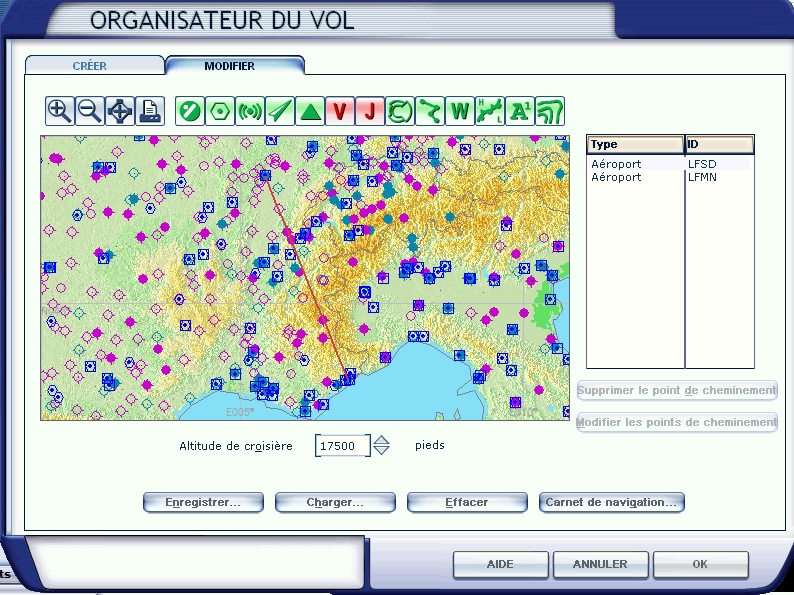794x595 pixels.
Task: Clear the plan with Effacer
Action: point(467,502)
